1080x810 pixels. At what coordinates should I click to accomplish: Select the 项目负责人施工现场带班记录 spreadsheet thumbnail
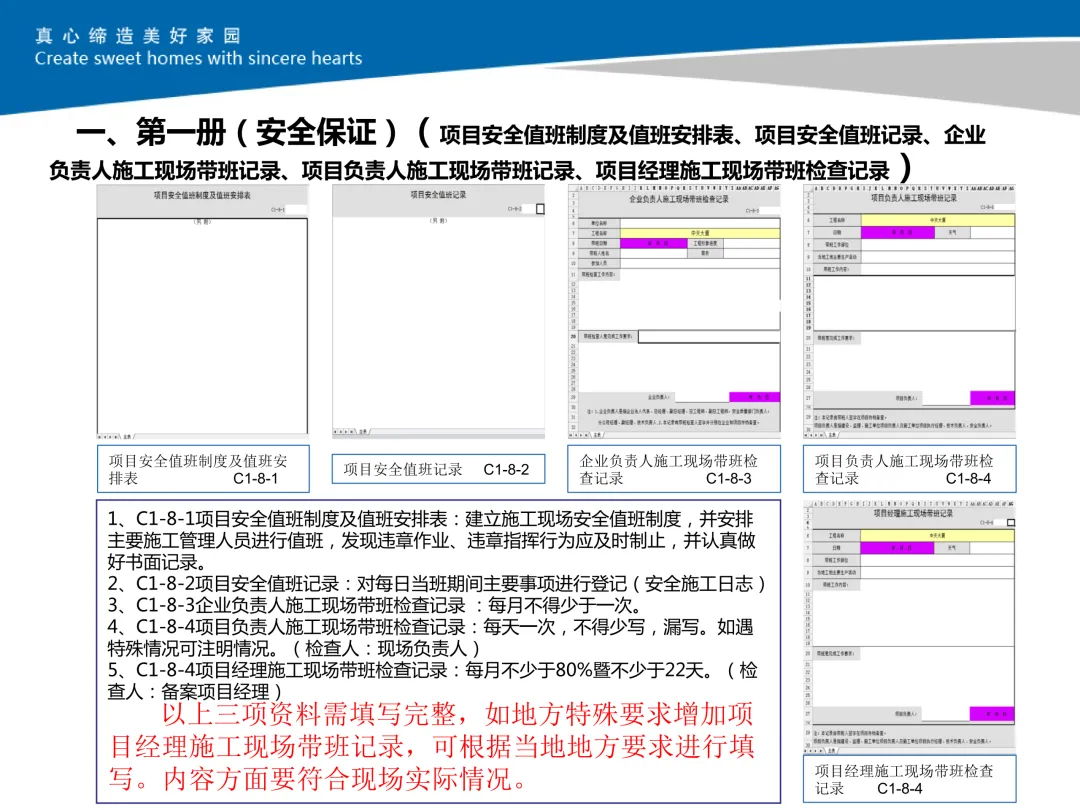click(909, 311)
